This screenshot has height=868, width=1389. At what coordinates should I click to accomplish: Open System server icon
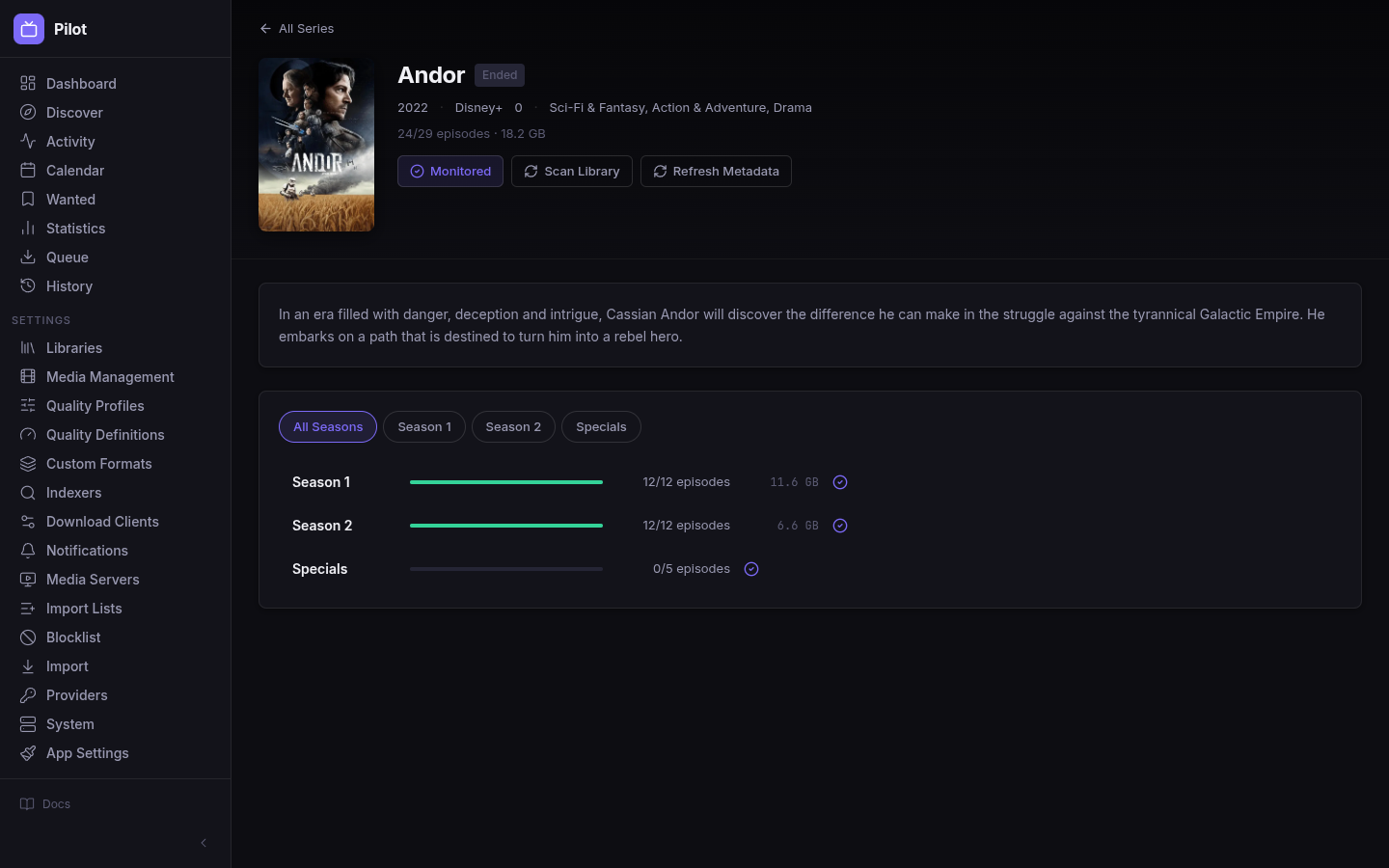point(28,724)
